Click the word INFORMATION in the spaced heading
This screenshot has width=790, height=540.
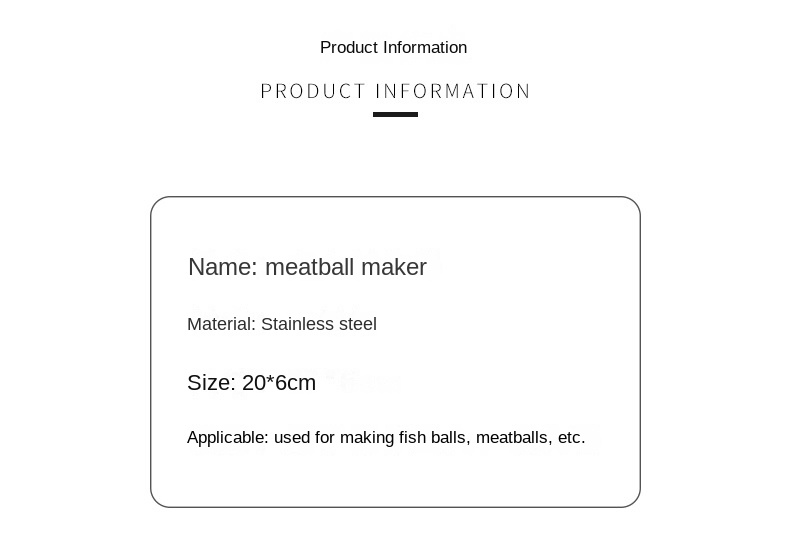click(453, 92)
